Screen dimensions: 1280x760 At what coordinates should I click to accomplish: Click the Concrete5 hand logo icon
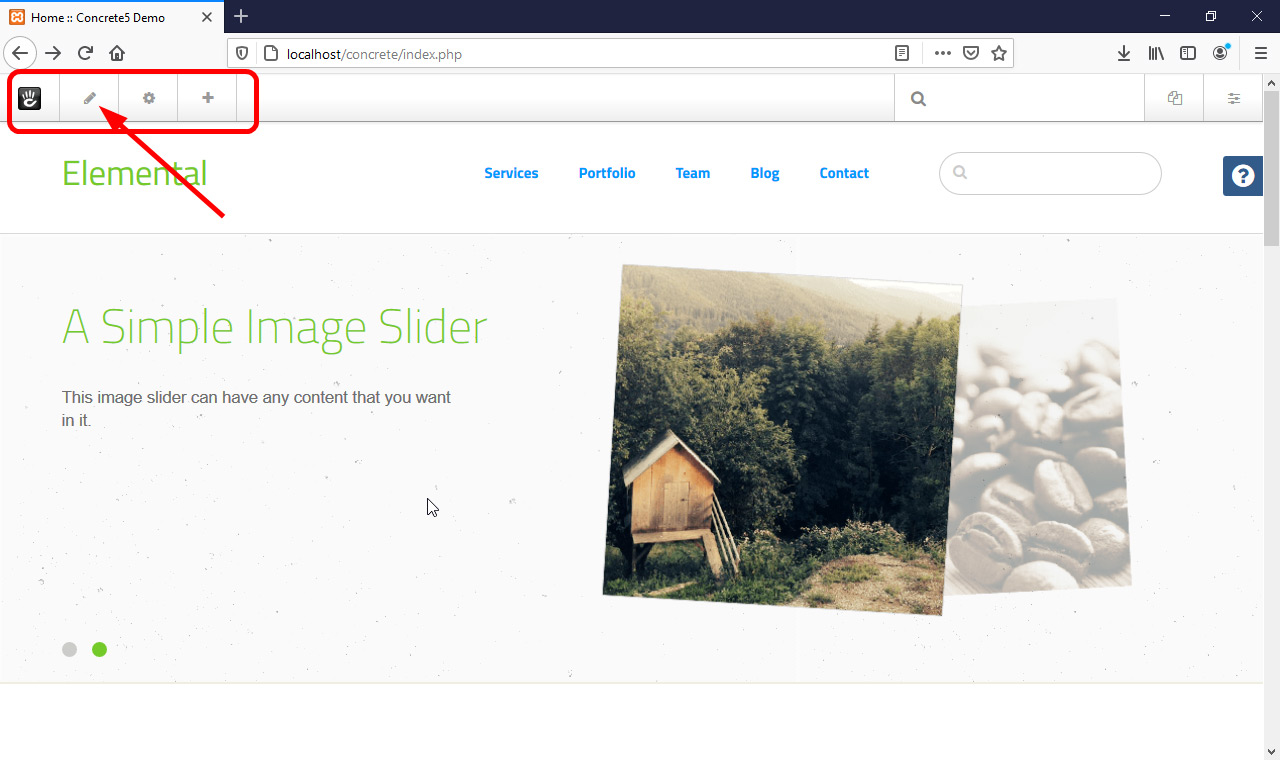click(30, 98)
